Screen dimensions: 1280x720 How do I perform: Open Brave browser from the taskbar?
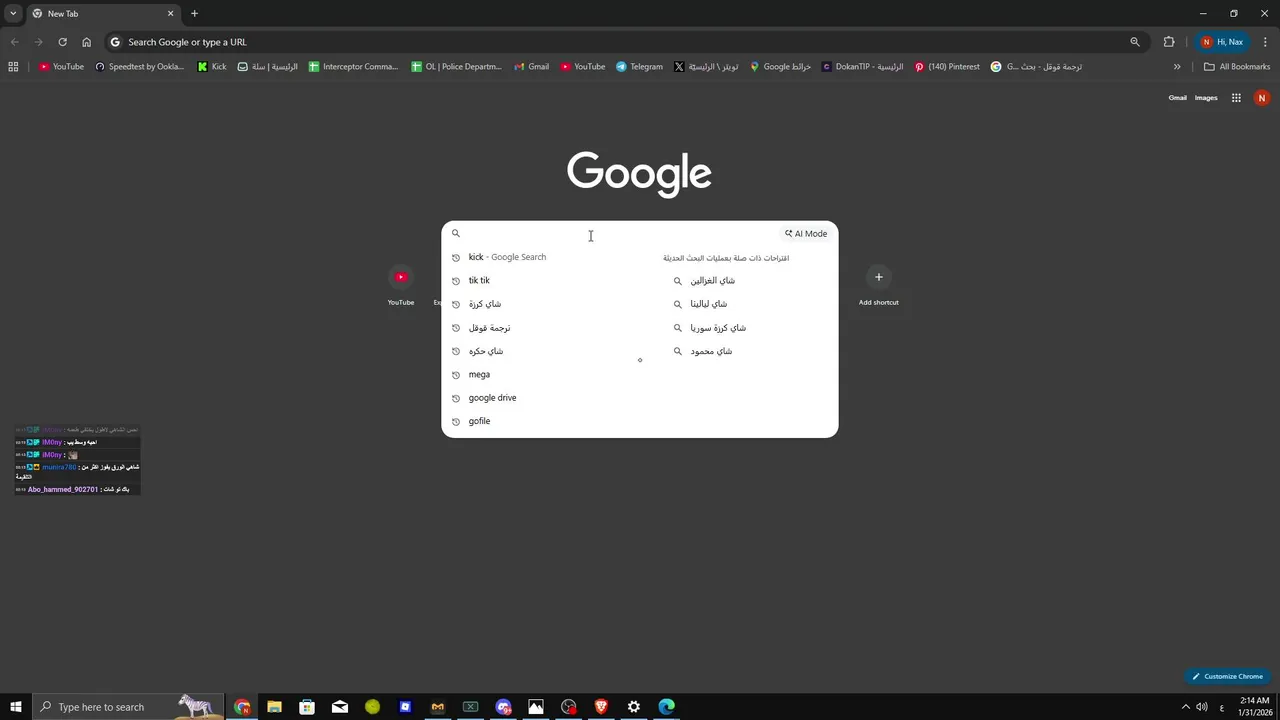pos(601,707)
